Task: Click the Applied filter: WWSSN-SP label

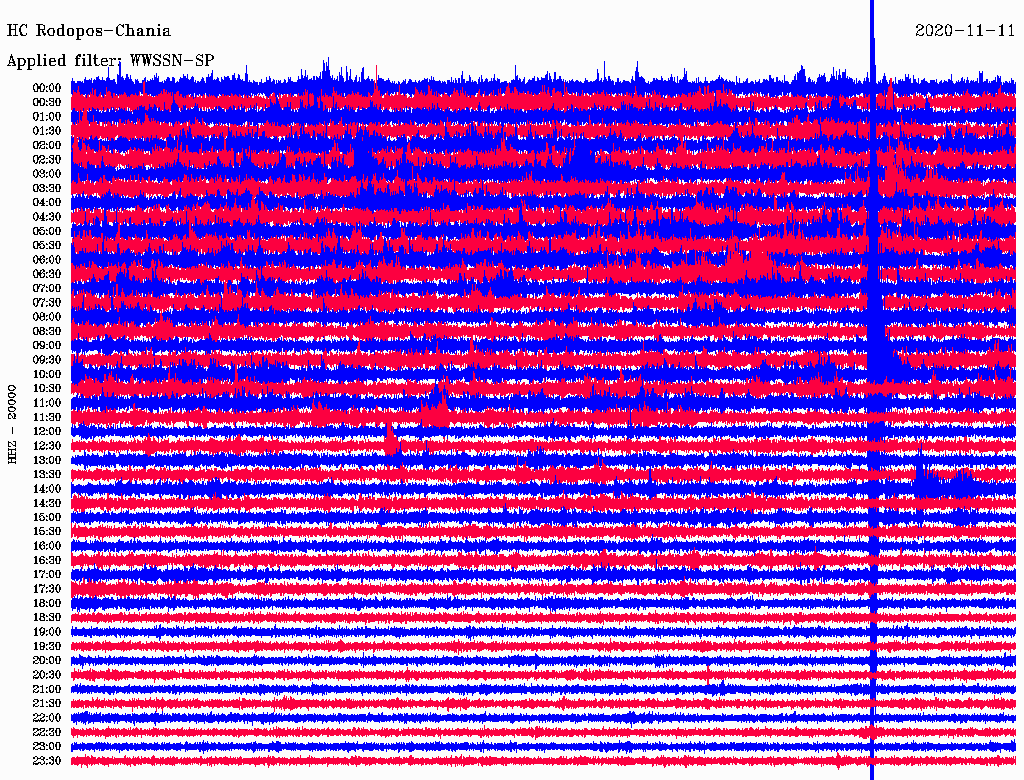Action: point(110,61)
